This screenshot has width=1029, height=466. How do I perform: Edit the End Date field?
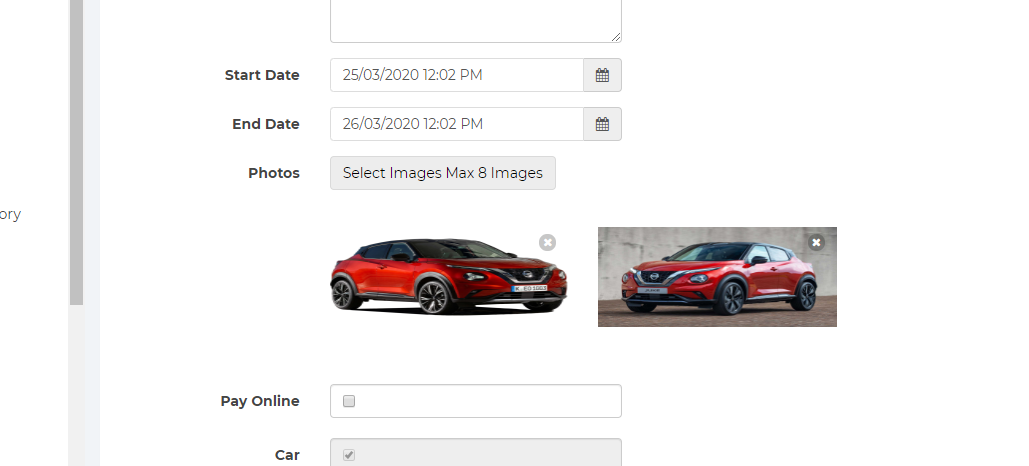click(457, 124)
